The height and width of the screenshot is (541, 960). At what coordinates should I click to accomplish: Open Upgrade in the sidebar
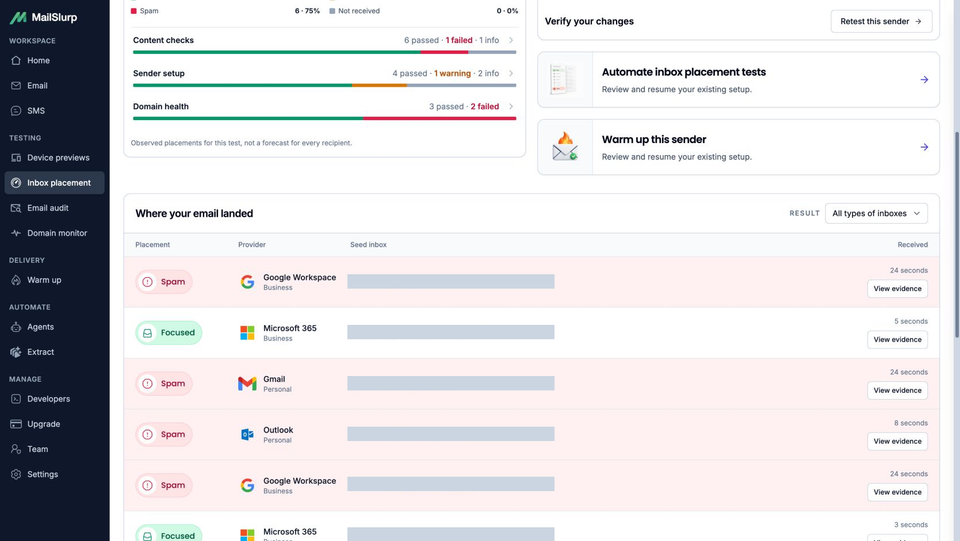(x=54, y=424)
